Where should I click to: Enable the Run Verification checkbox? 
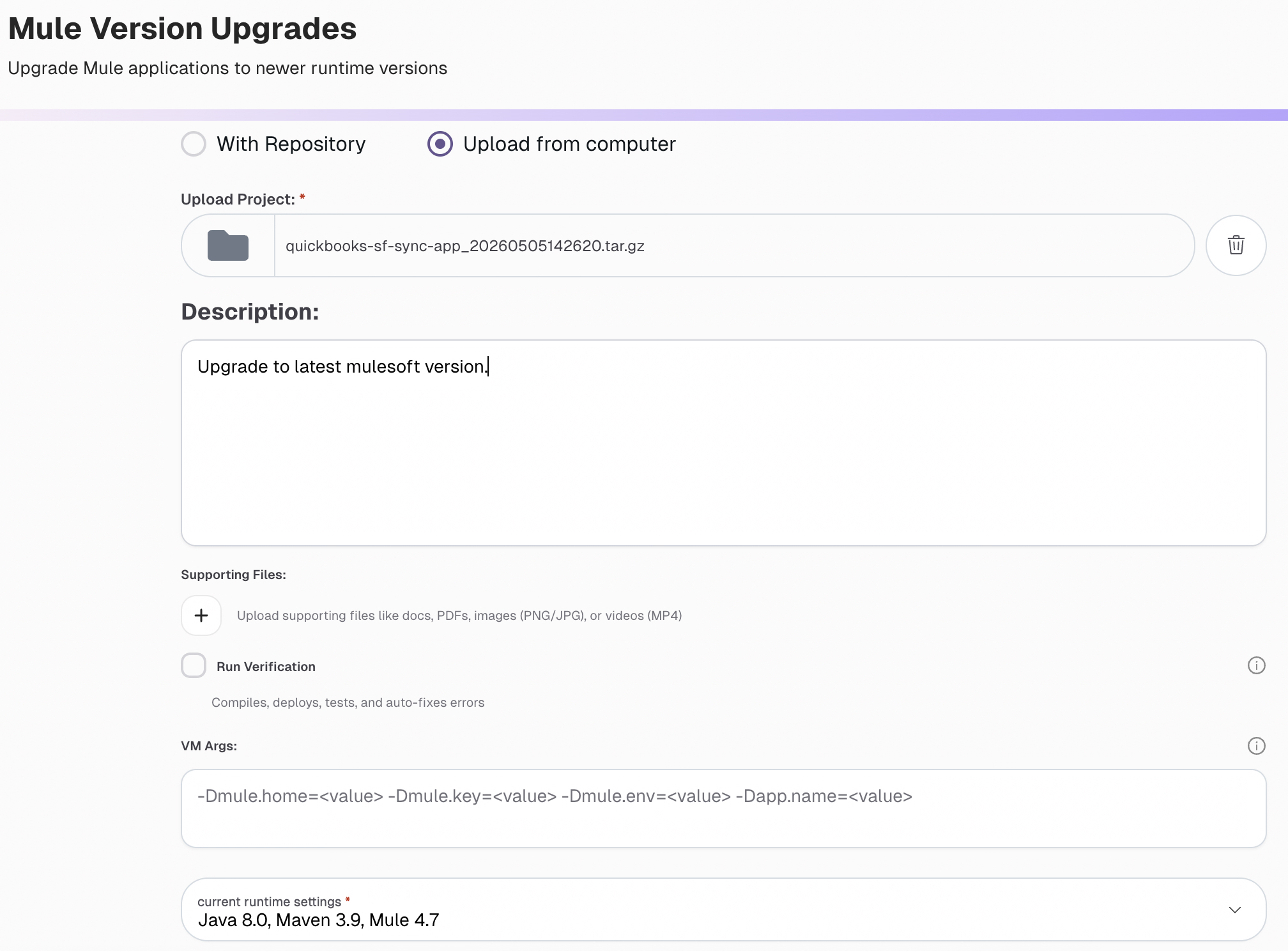[x=194, y=665]
